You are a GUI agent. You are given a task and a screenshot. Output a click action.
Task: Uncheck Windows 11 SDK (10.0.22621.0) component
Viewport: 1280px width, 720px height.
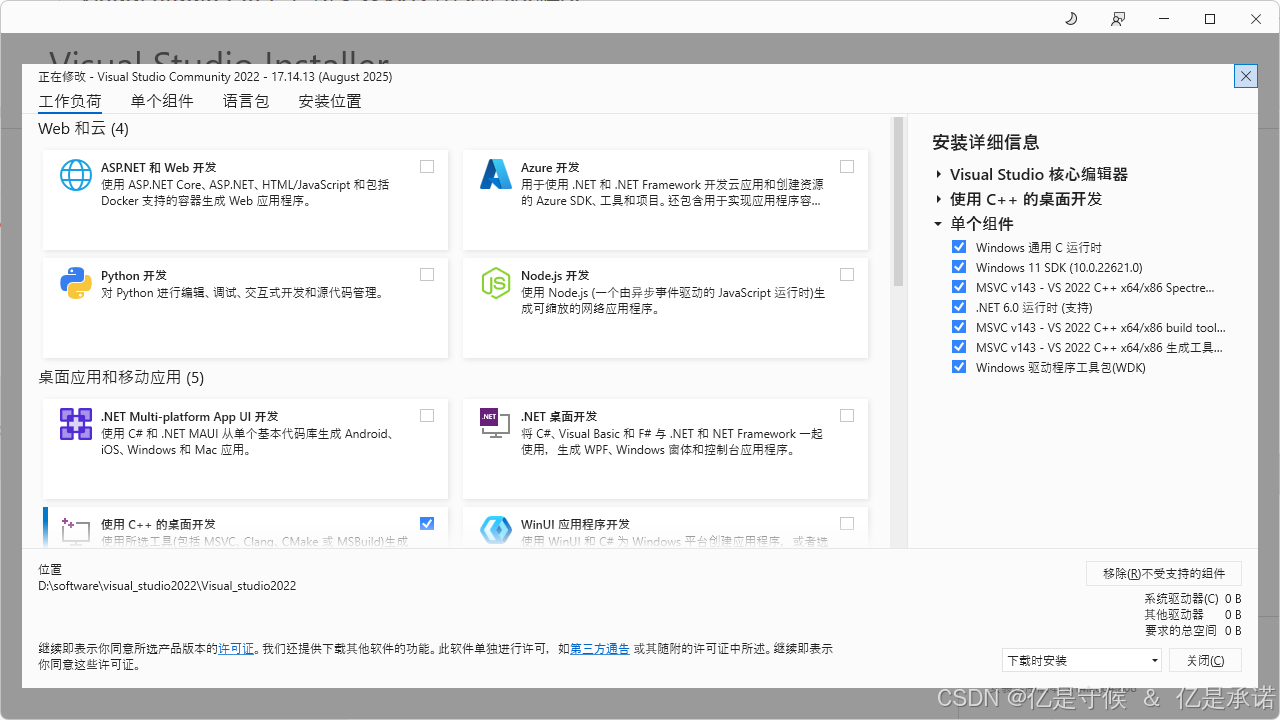[959, 267]
